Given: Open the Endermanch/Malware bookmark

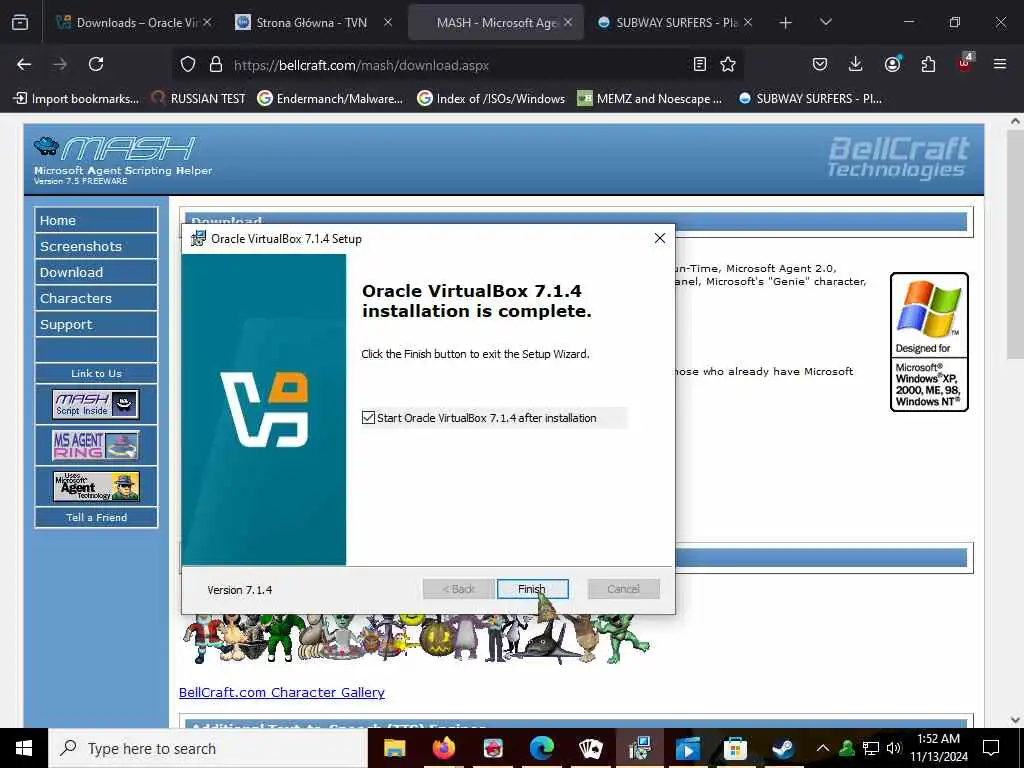Looking at the screenshot, I should [330, 99].
